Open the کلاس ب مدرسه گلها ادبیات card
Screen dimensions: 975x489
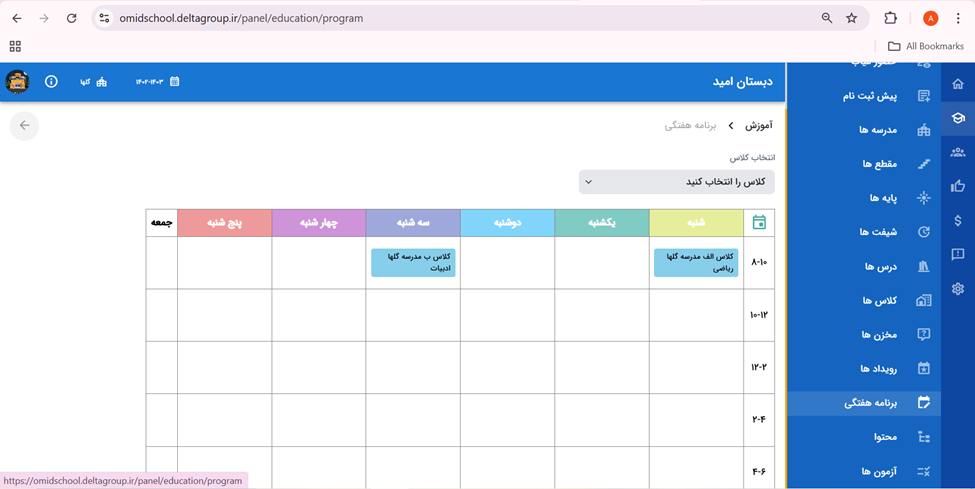point(413,263)
